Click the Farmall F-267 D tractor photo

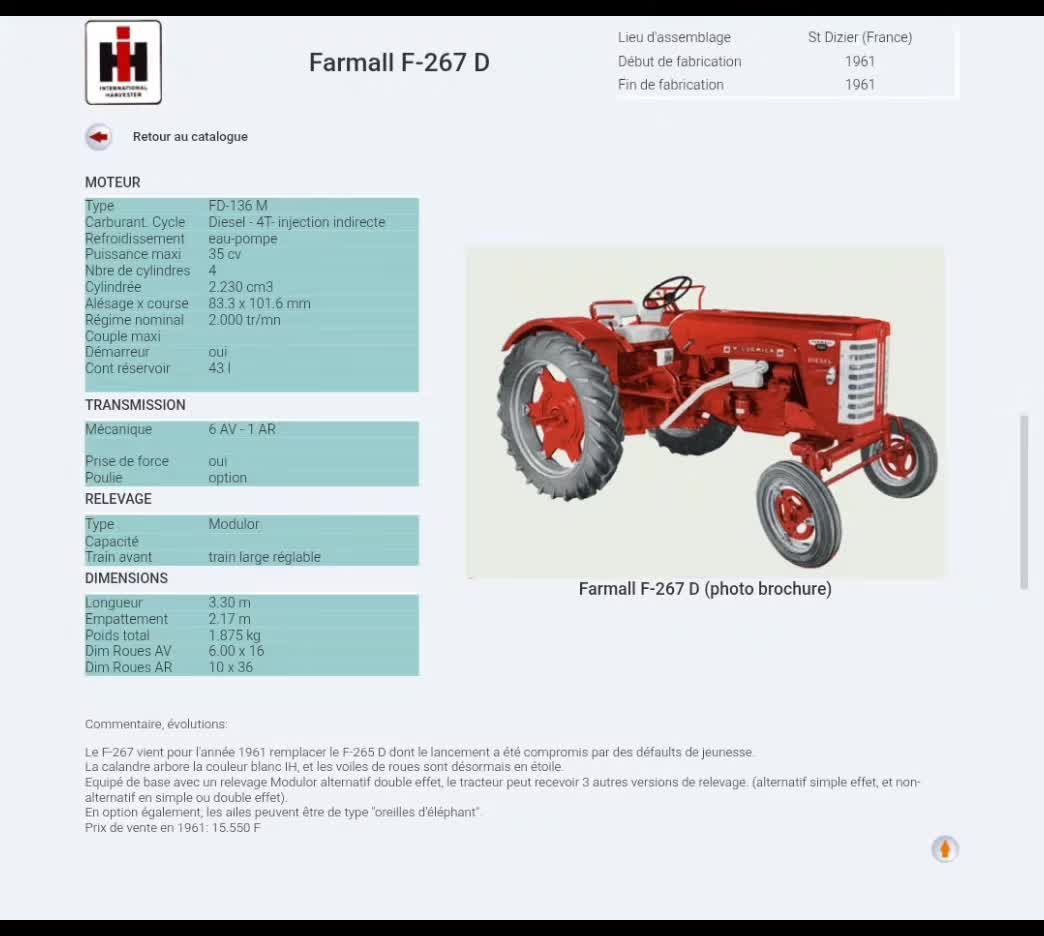tap(706, 412)
